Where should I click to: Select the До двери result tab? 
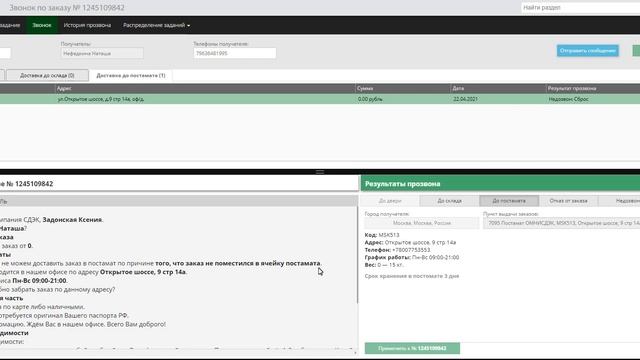click(390, 201)
